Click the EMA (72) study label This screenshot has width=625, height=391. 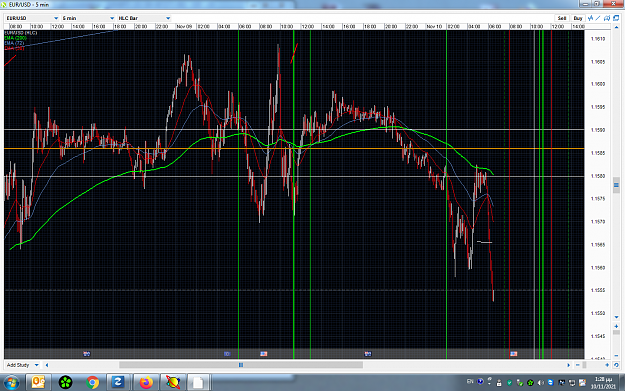[x=14, y=43]
